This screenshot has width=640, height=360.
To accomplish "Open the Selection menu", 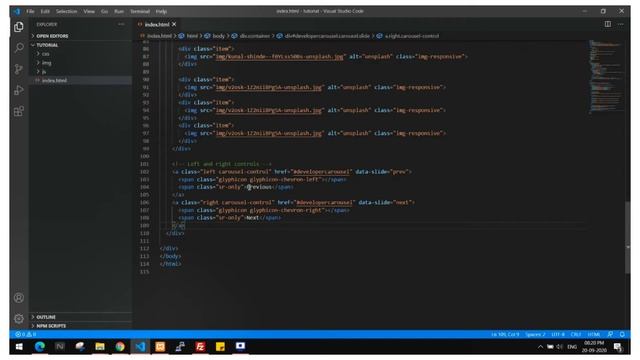I will click(67, 11).
